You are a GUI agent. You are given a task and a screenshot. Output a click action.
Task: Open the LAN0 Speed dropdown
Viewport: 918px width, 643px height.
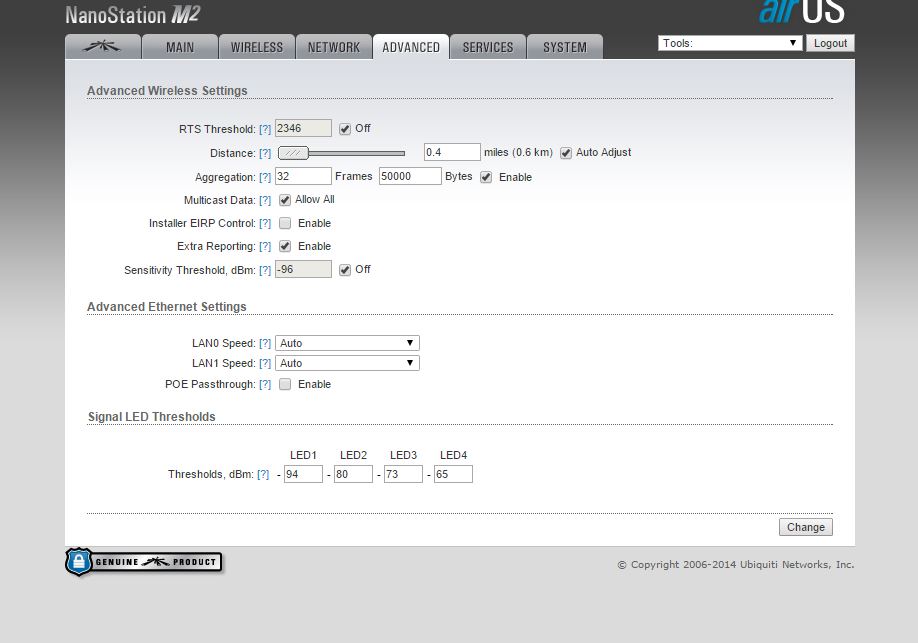click(347, 343)
